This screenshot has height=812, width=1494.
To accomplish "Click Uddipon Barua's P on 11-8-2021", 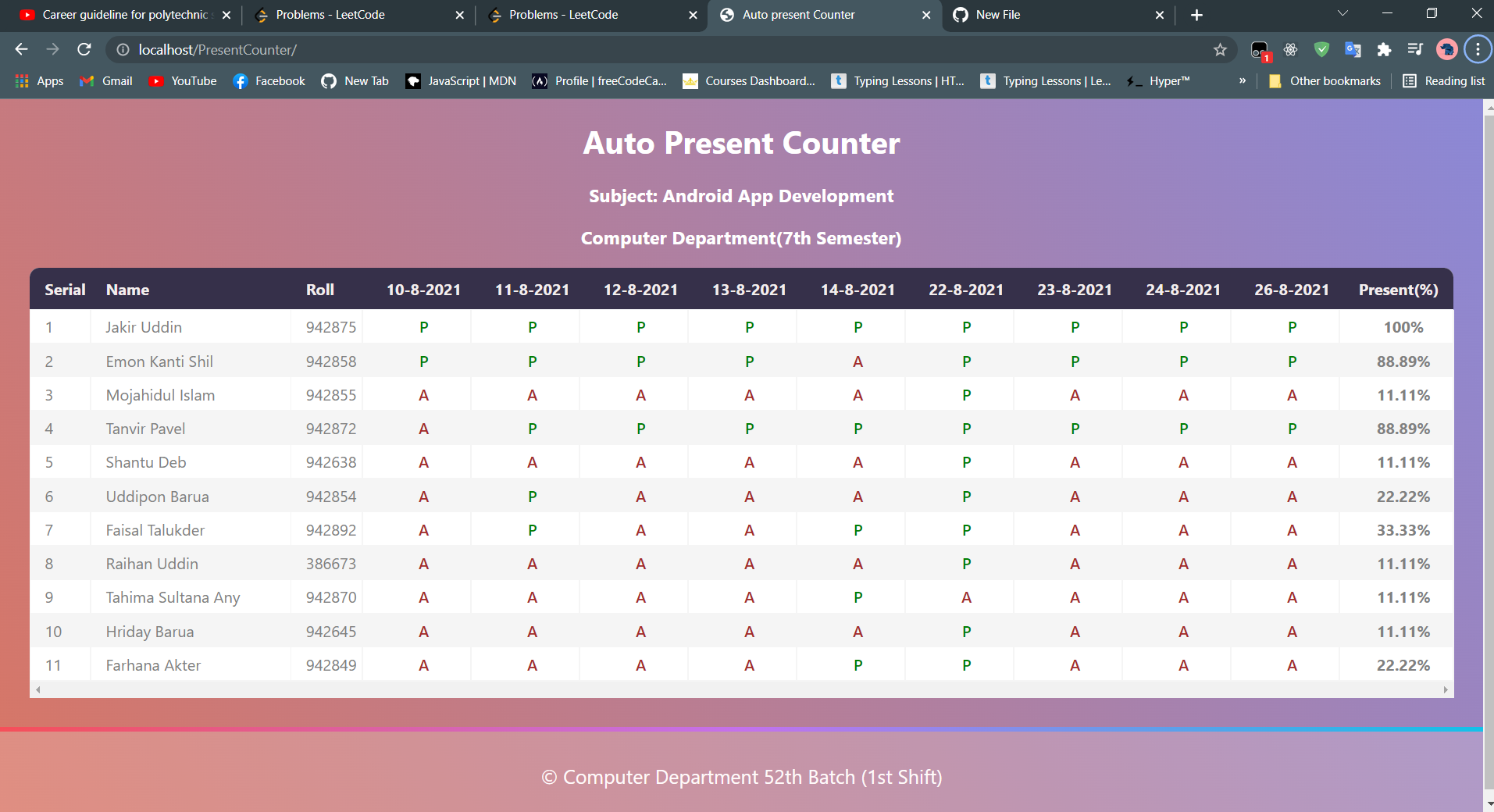I will (x=532, y=497).
